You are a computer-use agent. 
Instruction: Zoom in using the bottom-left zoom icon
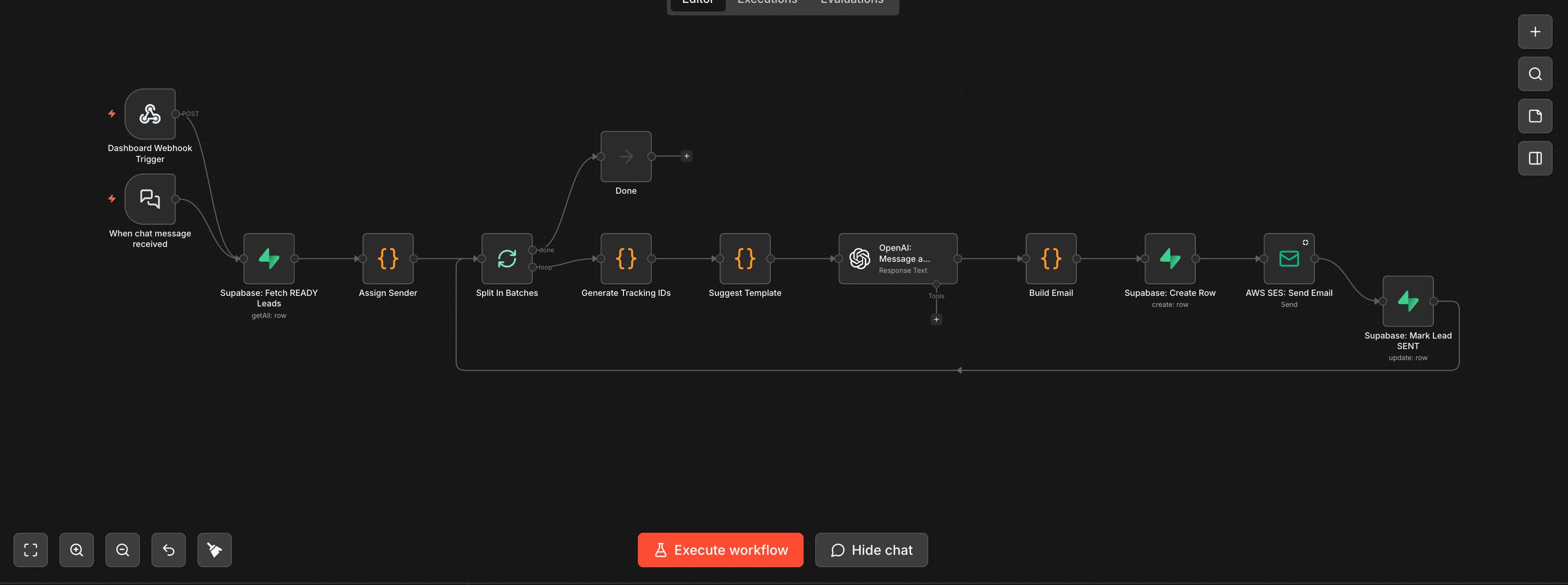point(76,550)
